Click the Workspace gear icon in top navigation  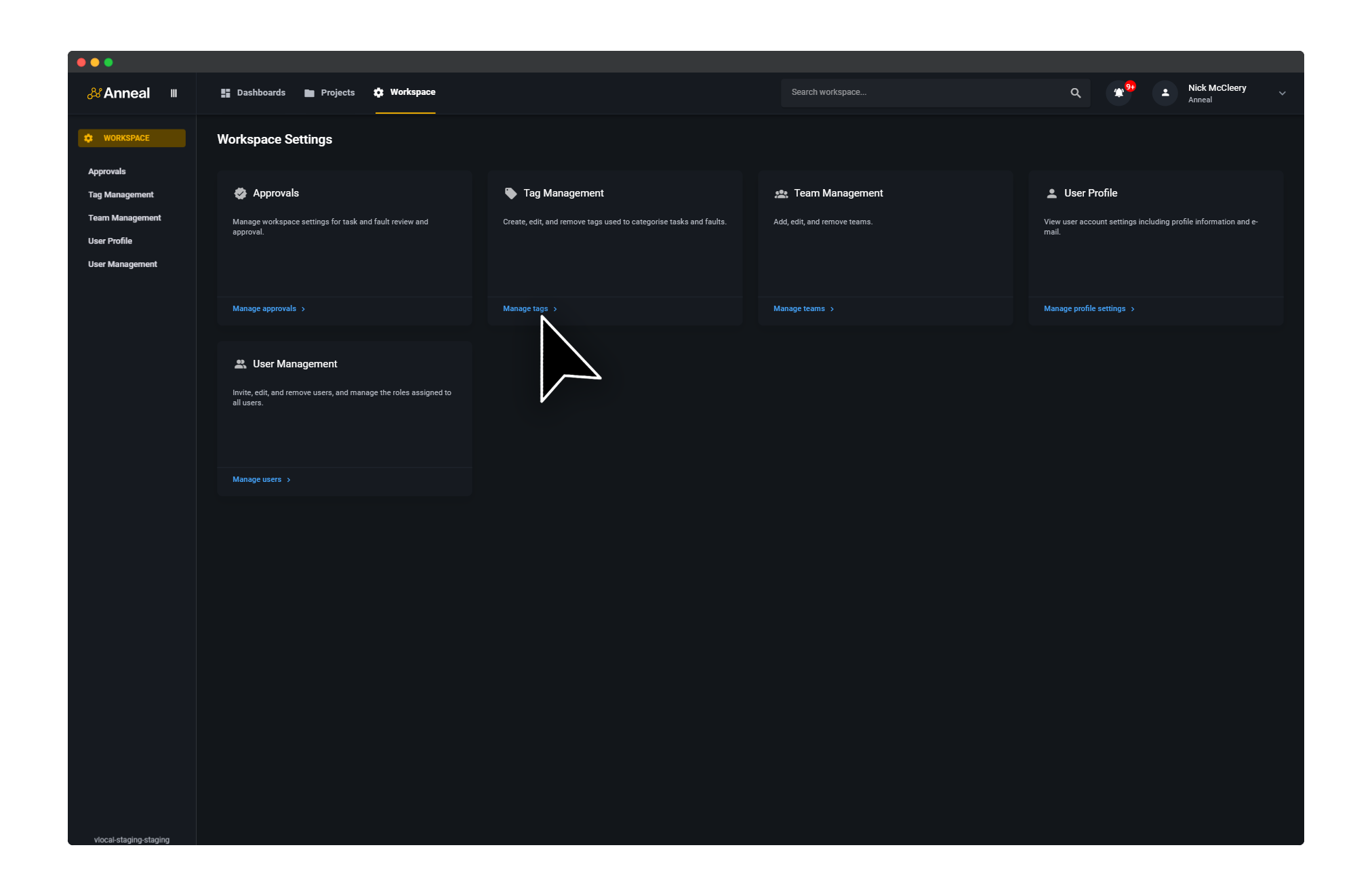pyautogui.click(x=378, y=93)
